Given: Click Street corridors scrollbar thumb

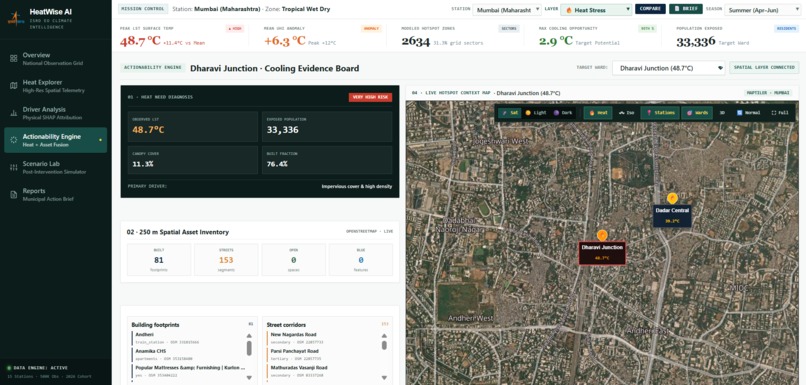Looking at the screenshot, I should coord(384,345).
